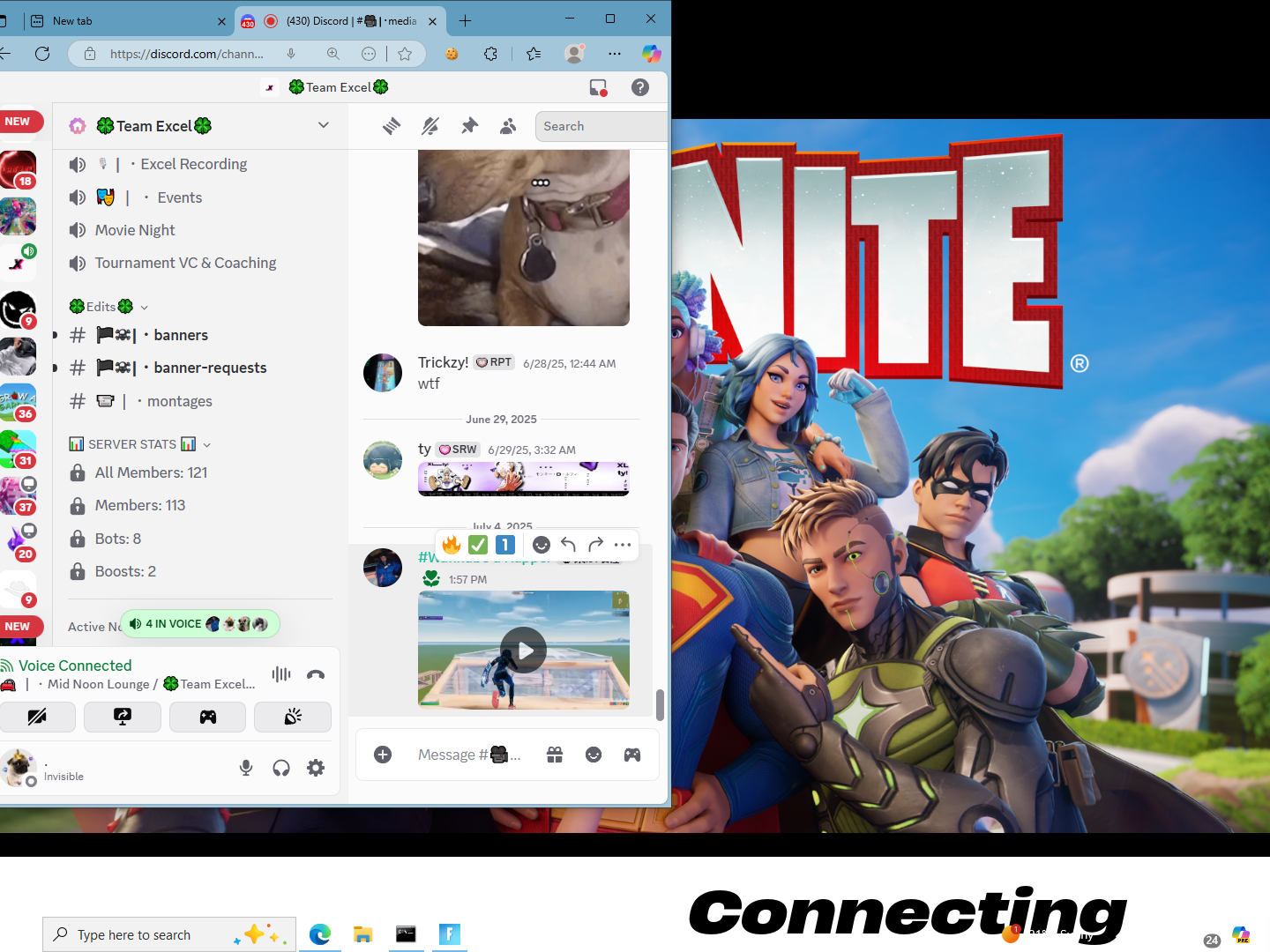Add the blue number one reaction

pos(505,545)
